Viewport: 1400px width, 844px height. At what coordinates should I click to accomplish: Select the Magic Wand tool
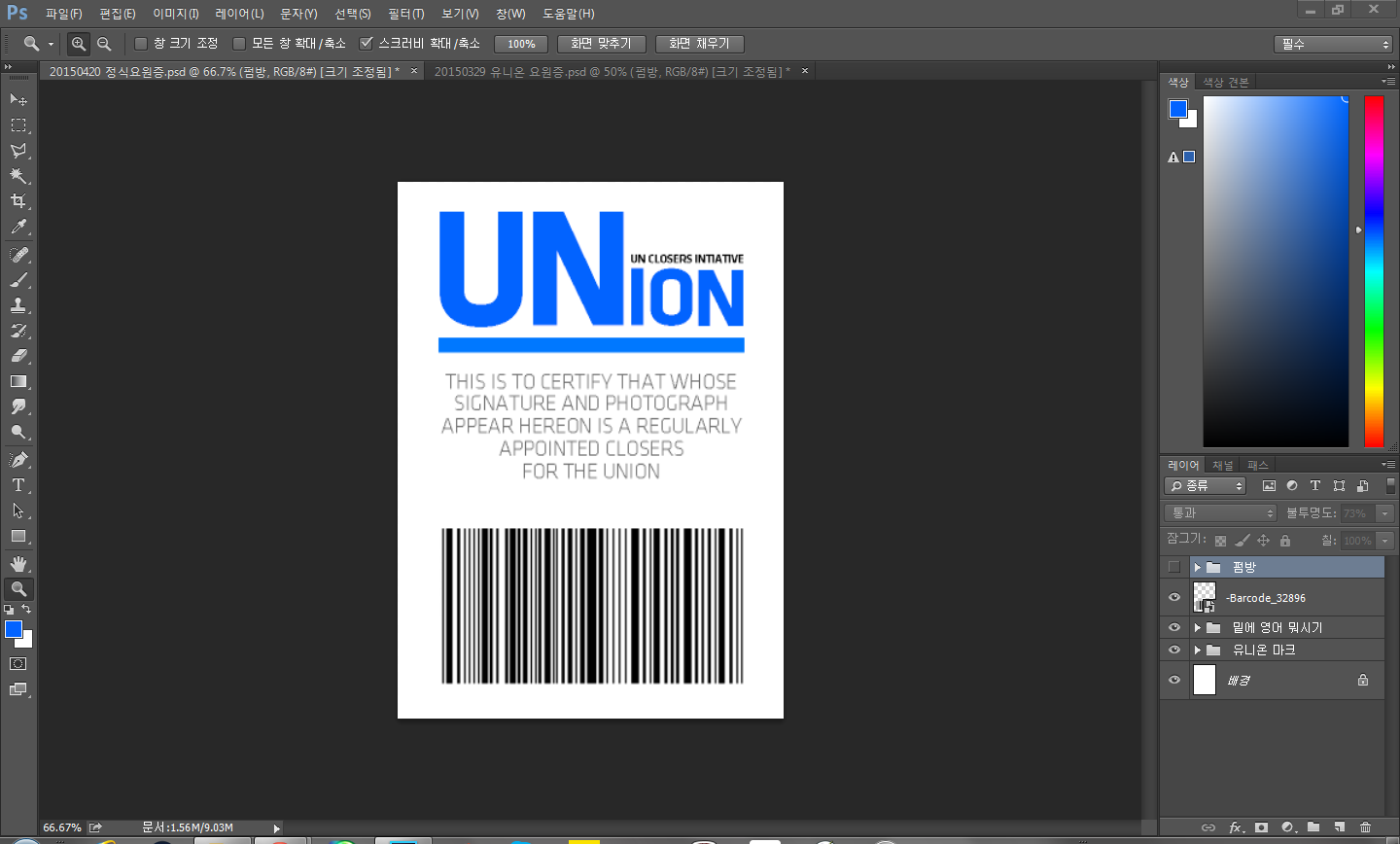click(18, 176)
